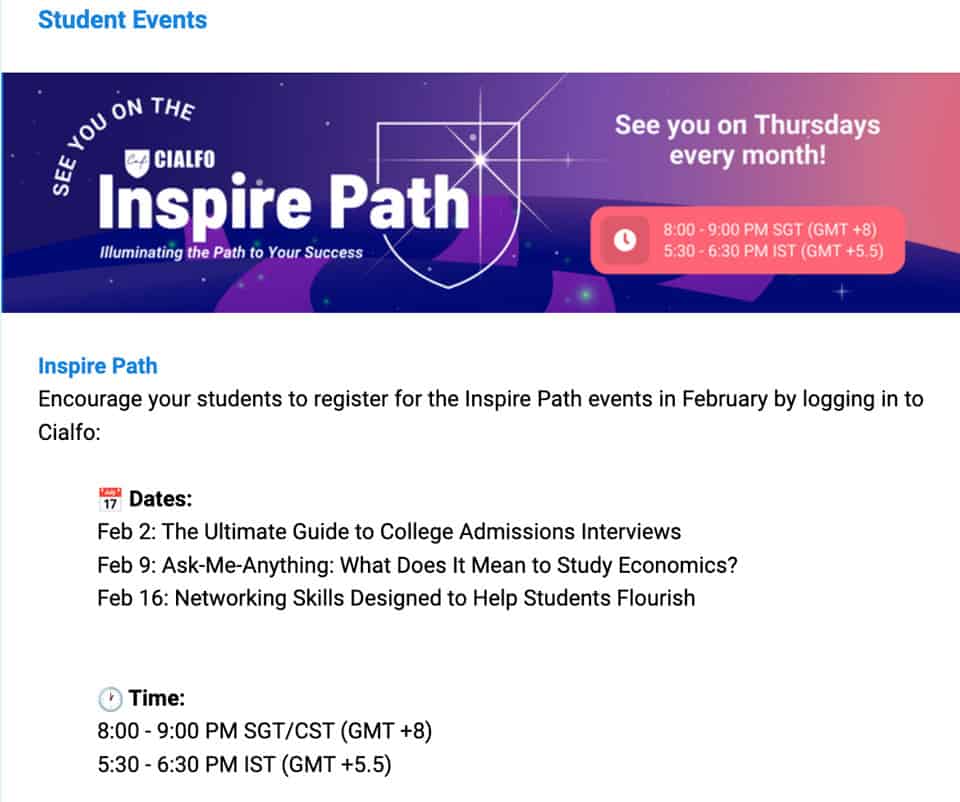Select the Feb 2 College Admissions Interviews line
This screenshot has width=960, height=802.
389,531
